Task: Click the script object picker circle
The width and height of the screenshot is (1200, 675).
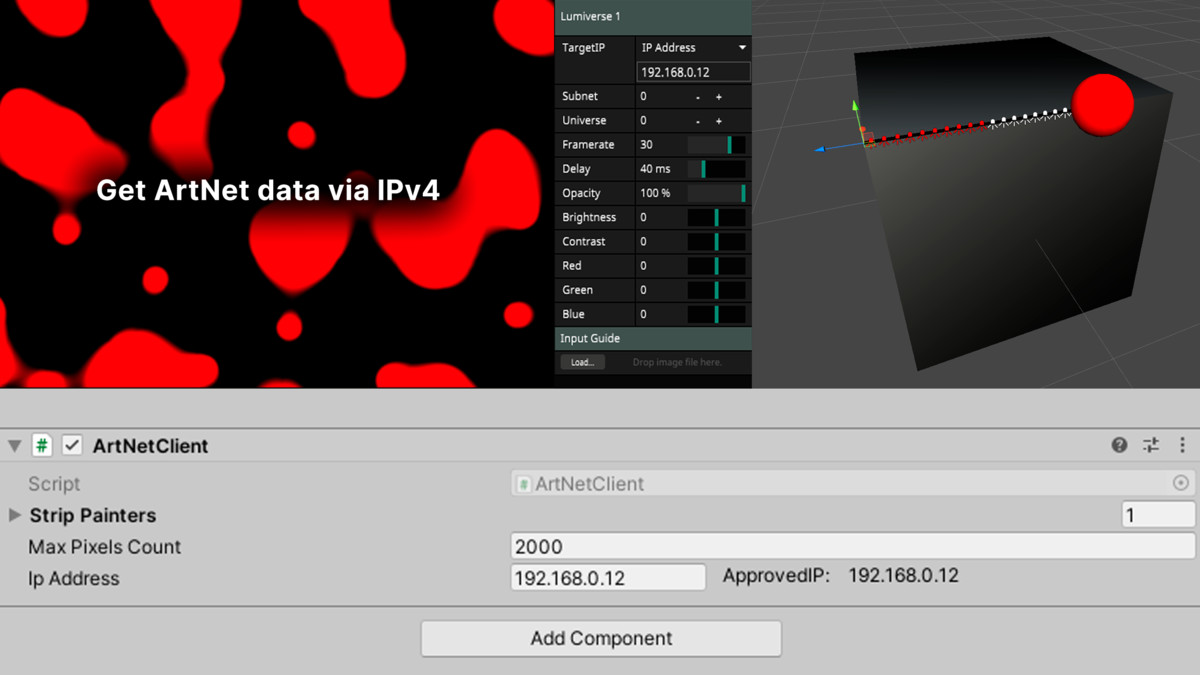Action: [x=1181, y=483]
